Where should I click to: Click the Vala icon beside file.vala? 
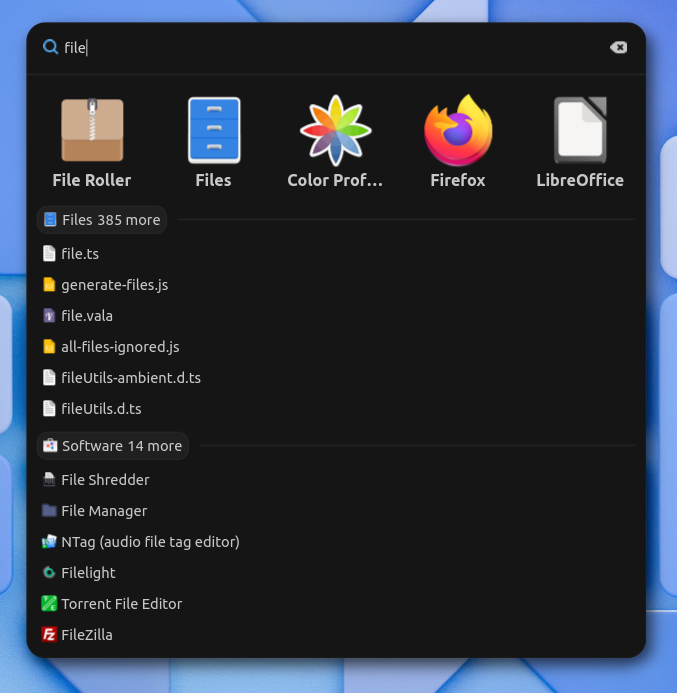49,316
